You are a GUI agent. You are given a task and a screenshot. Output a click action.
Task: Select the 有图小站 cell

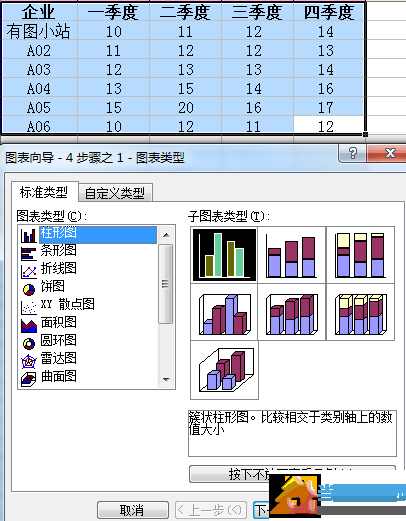39,31
